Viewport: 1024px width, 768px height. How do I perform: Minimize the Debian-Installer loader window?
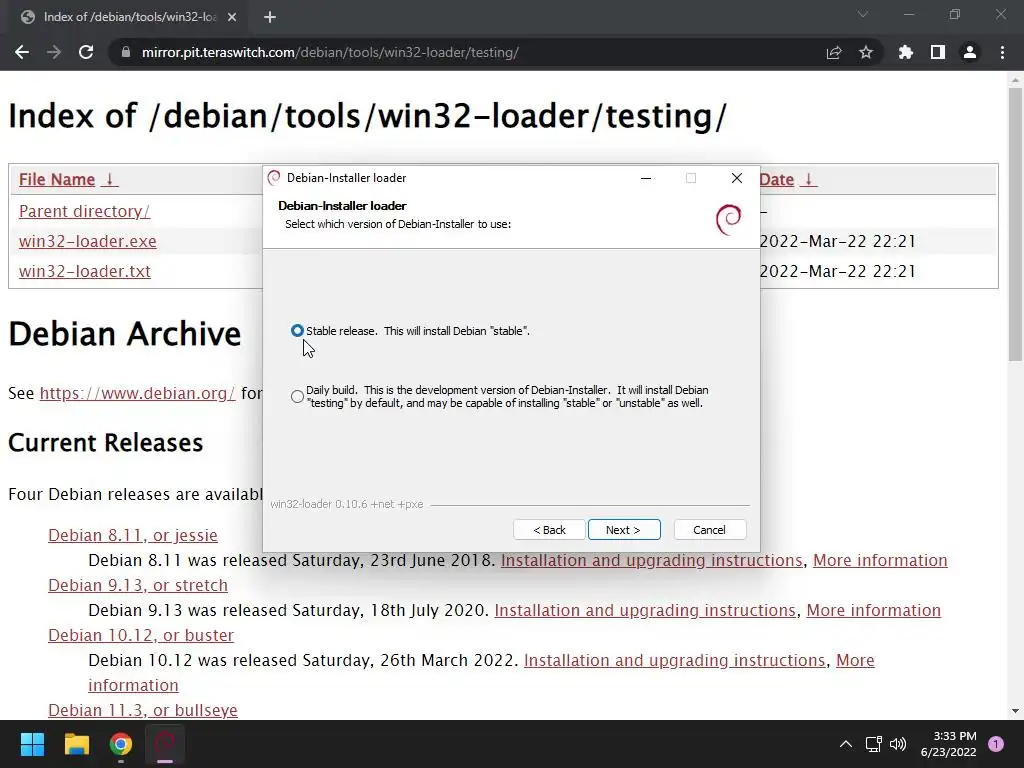(646, 178)
